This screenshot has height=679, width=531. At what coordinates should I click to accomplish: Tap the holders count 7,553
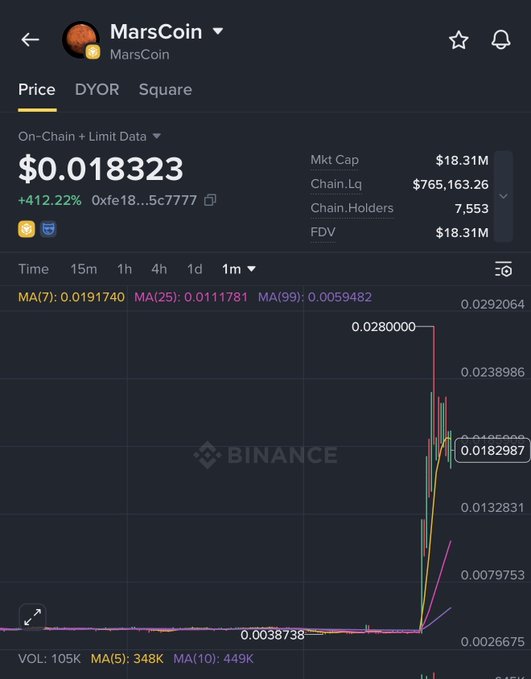tap(471, 209)
